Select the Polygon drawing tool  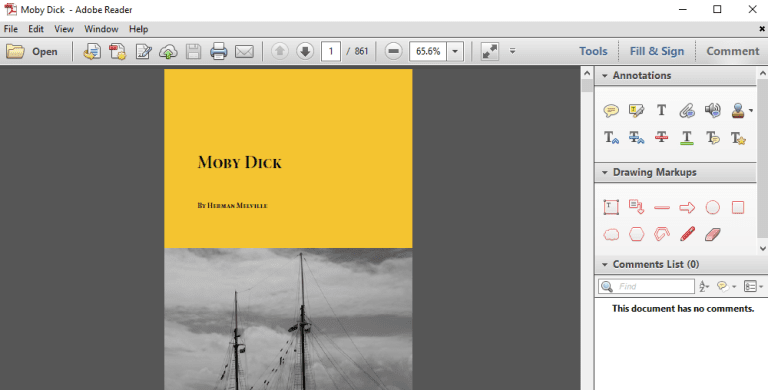coord(636,235)
